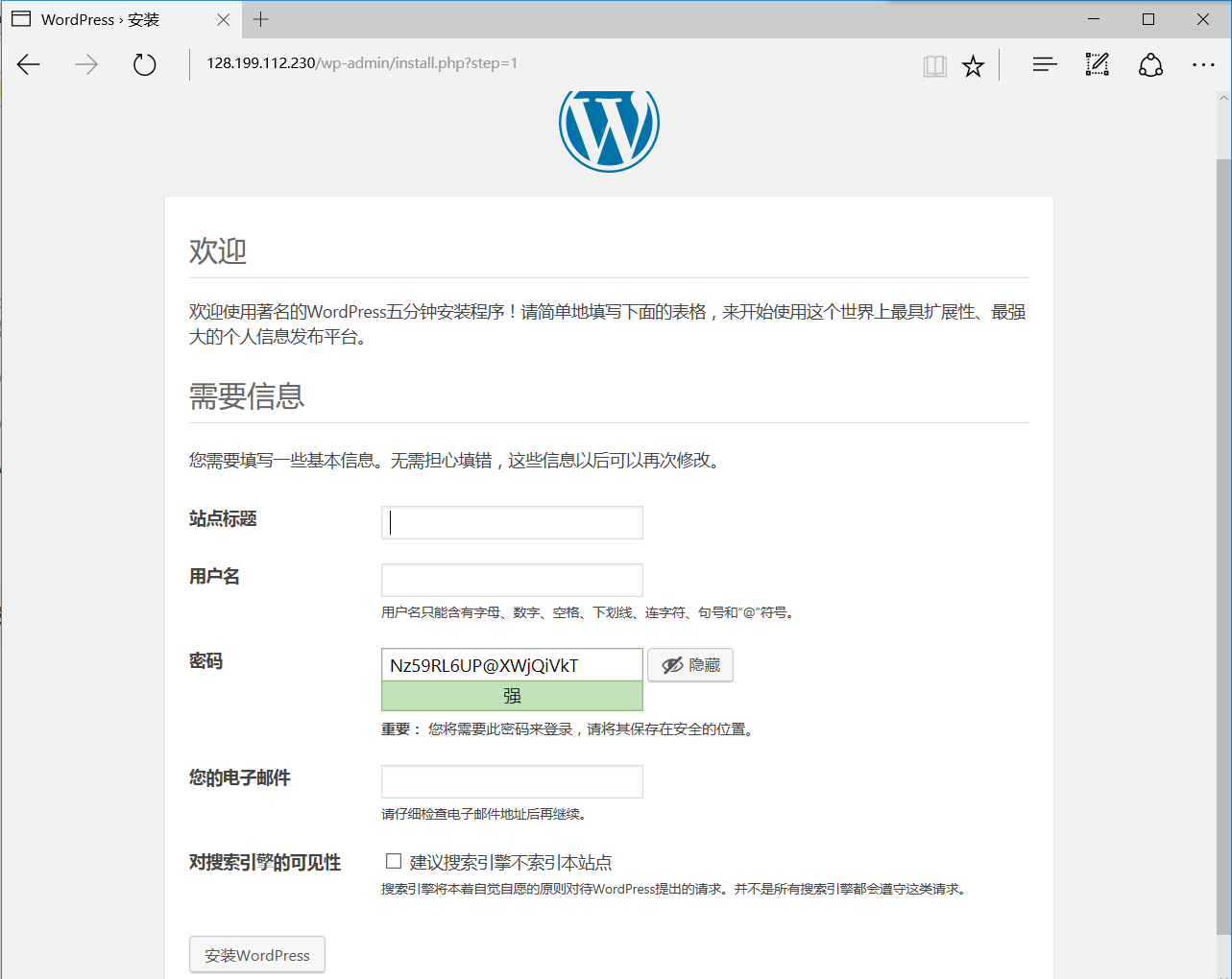Close the browser window
This screenshot has width=1232, height=979.
click(x=1203, y=19)
